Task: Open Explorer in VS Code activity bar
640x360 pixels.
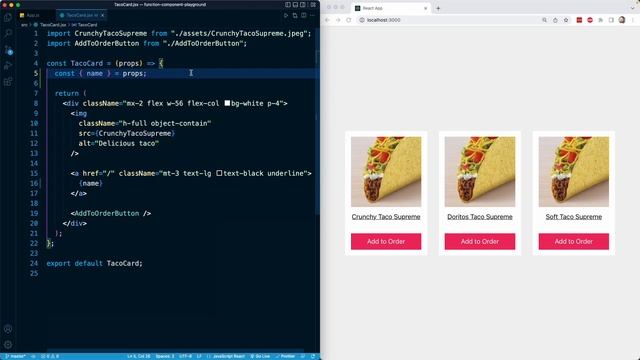Action: pos(8,18)
